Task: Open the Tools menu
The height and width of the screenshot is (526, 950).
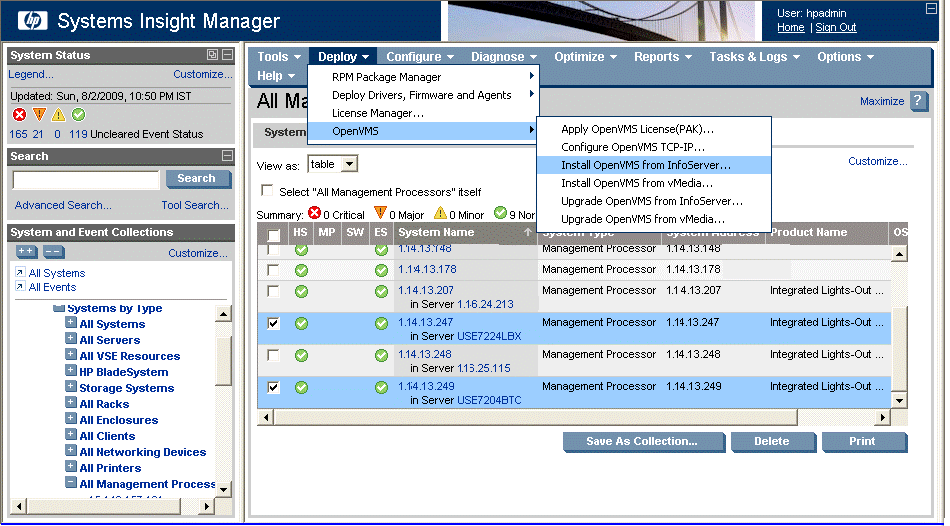Action: [x=279, y=56]
